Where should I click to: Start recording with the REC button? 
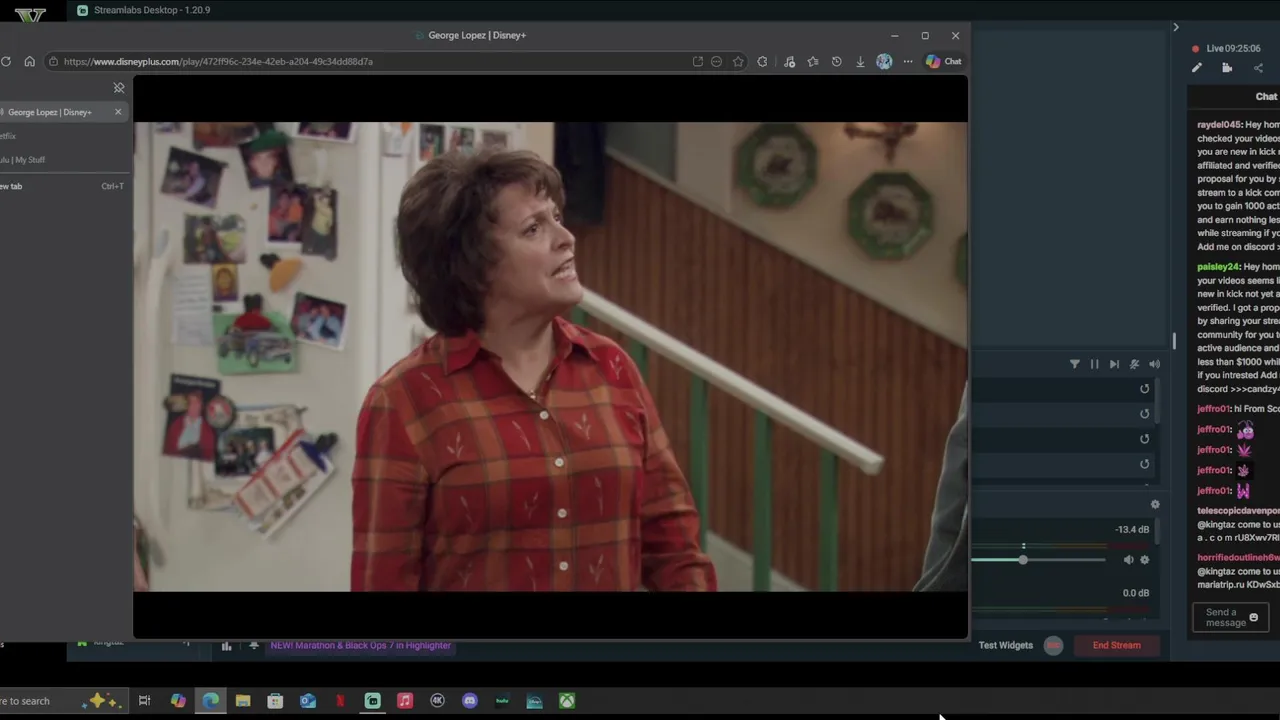pos(1053,646)
